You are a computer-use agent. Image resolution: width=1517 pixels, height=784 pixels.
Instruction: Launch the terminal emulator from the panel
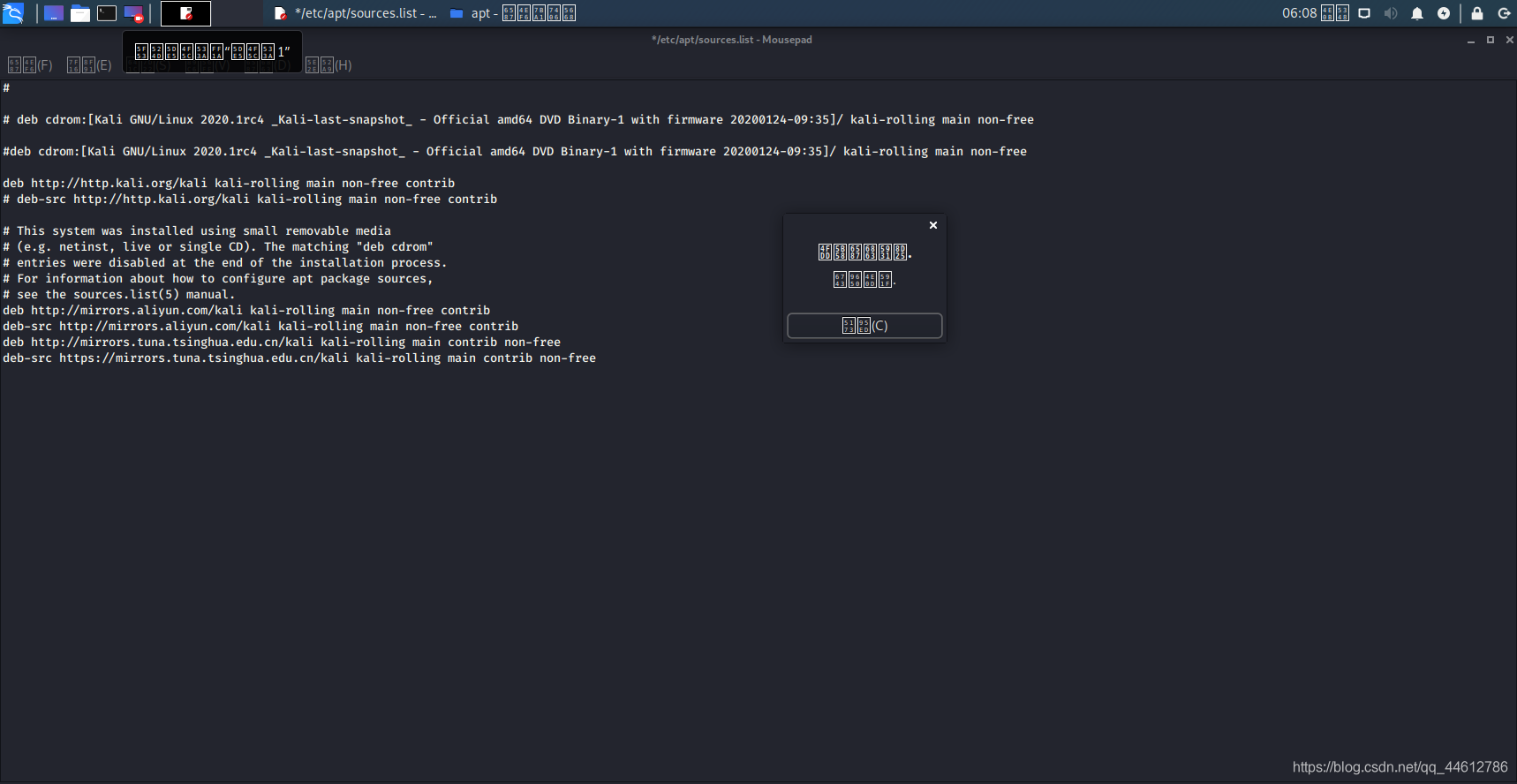(x=107, y=13)
